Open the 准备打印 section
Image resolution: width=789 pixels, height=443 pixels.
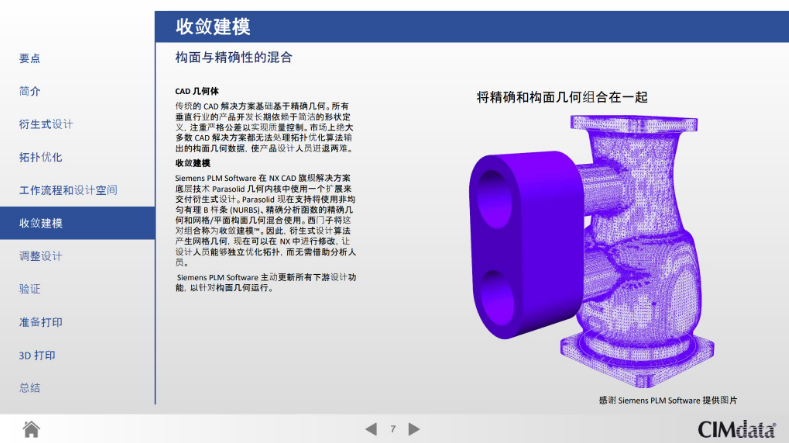coord(40,322)
